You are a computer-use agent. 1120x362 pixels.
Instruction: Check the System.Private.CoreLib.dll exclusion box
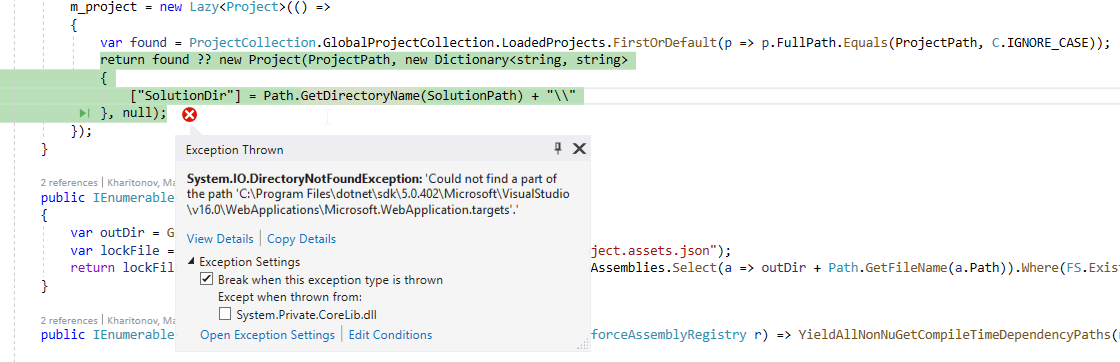[x=224, y=313]
